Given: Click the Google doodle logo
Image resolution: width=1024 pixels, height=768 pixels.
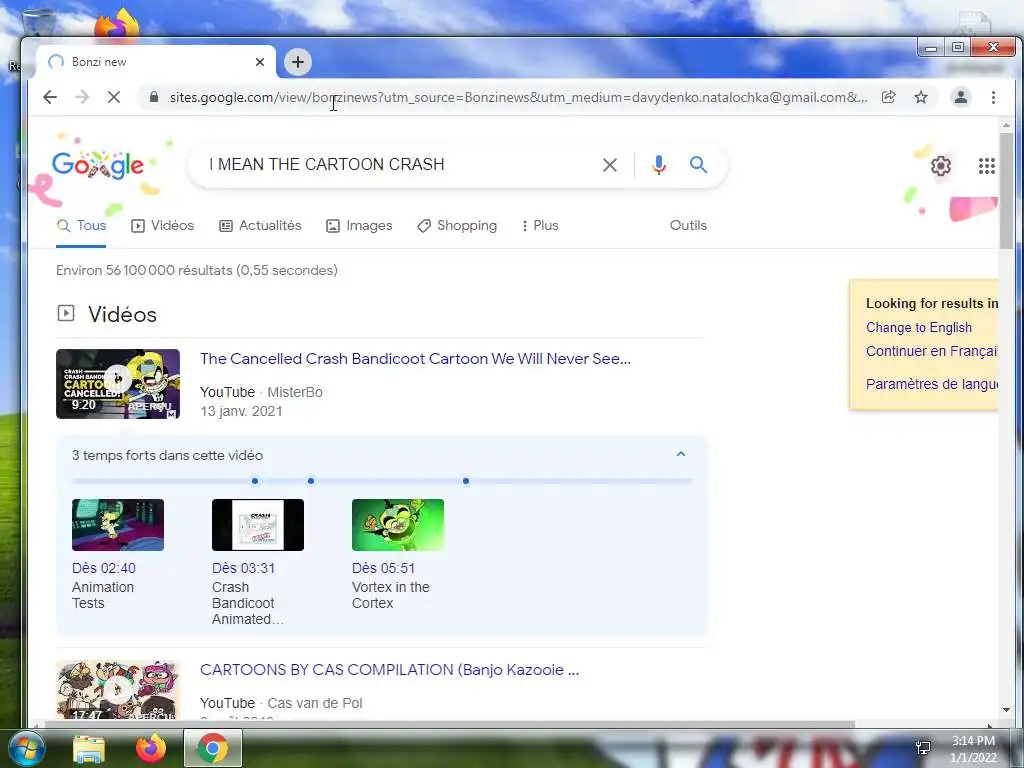Looking at the screenshot, I should [x=98, y=165].
